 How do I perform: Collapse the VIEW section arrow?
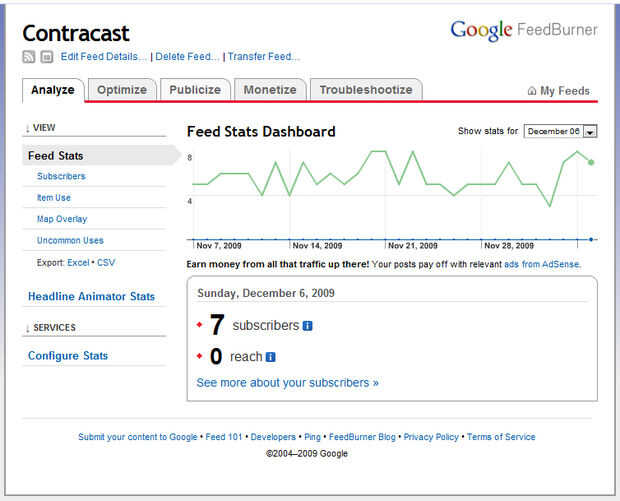[27, 128]
